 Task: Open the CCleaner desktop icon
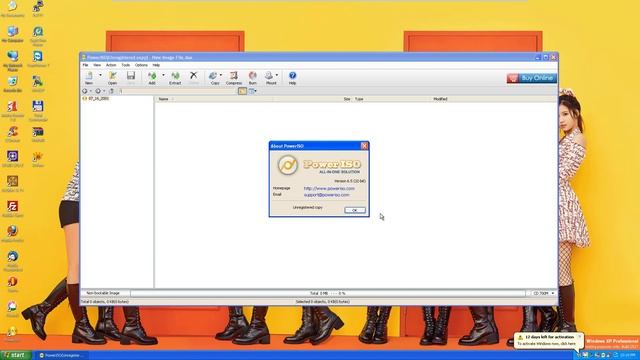point(13,134)
